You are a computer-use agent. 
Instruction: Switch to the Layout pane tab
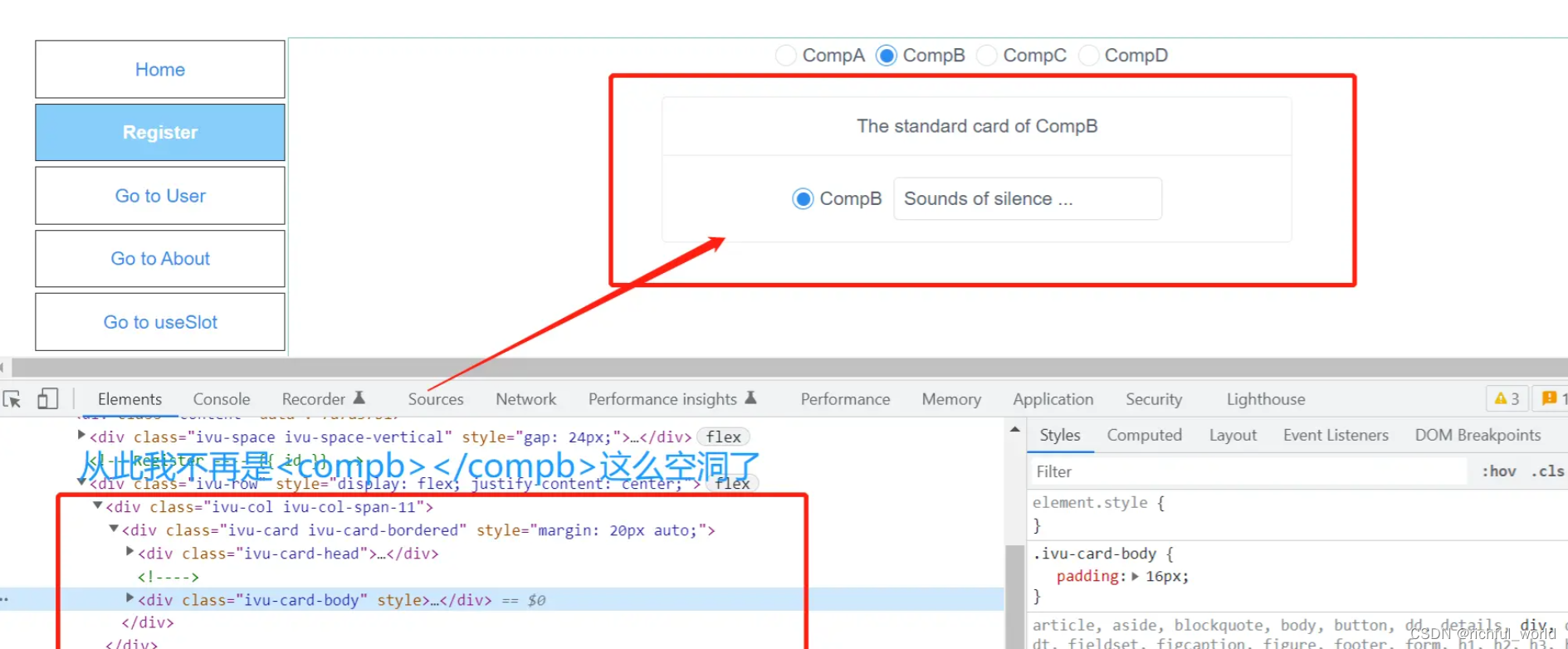1233,435
